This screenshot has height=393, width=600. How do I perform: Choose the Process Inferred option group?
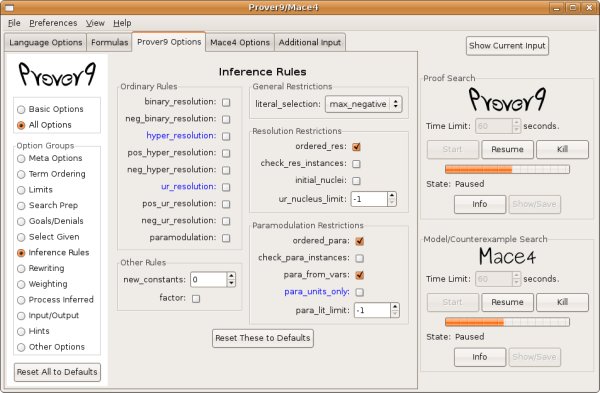pos(21,300)
